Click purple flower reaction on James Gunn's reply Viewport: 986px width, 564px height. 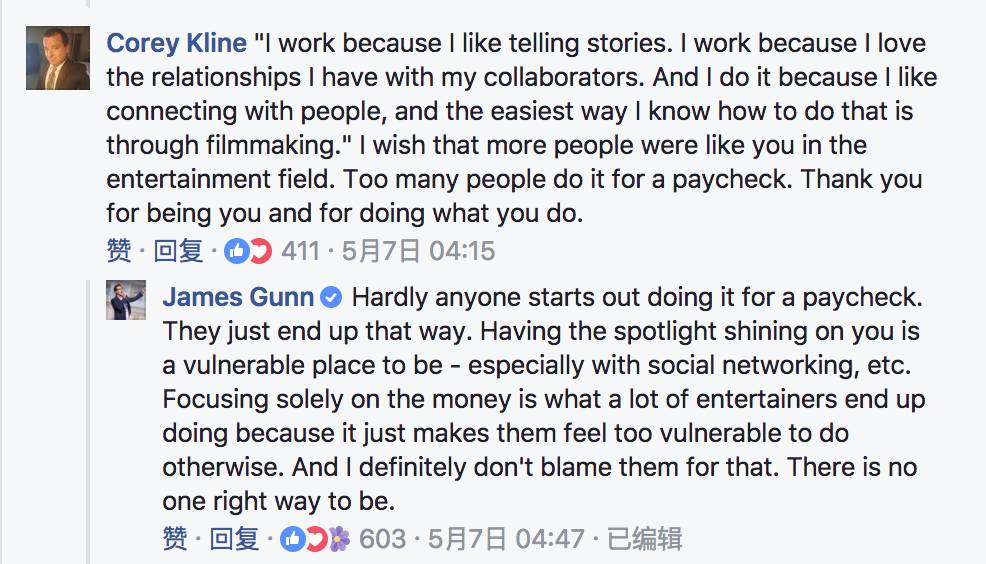click(339, 540)
